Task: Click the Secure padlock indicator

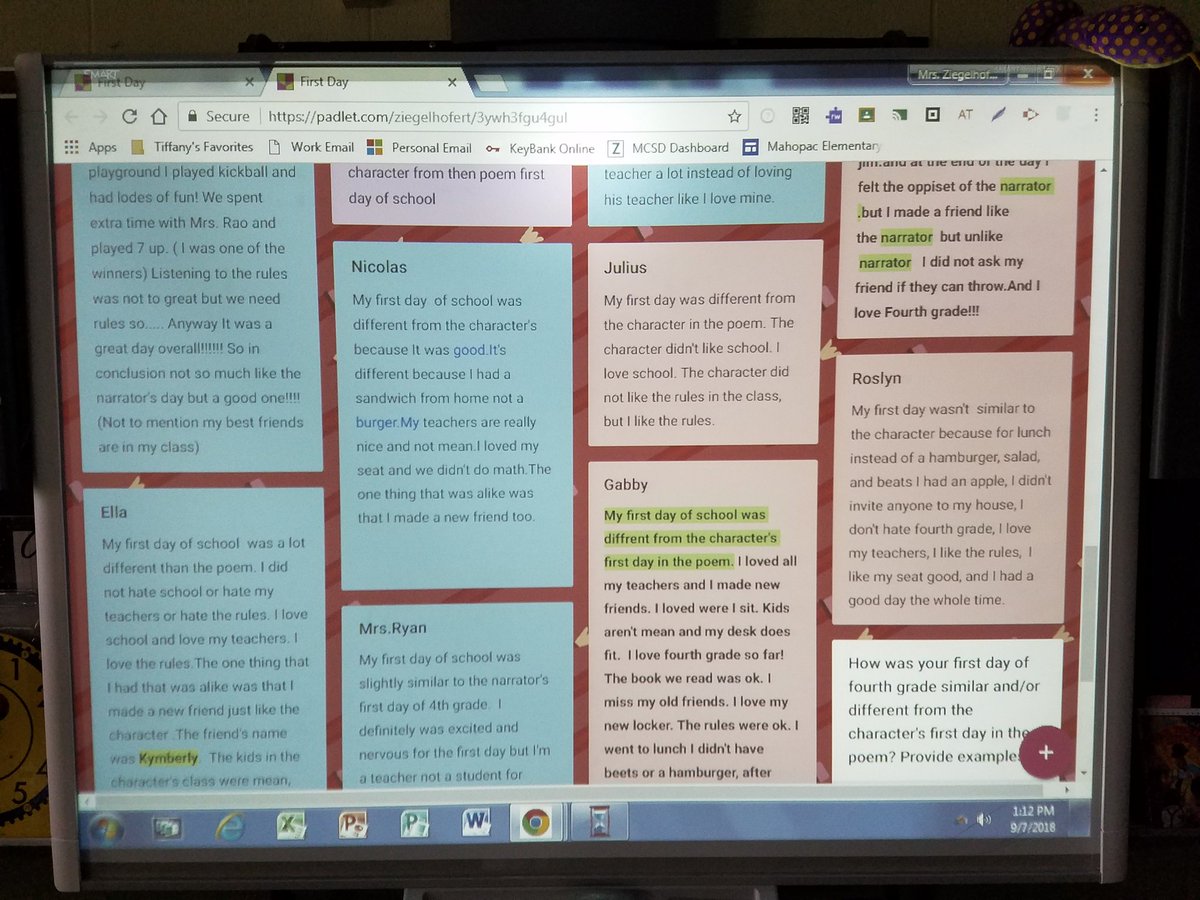Action: pos(218,116)
